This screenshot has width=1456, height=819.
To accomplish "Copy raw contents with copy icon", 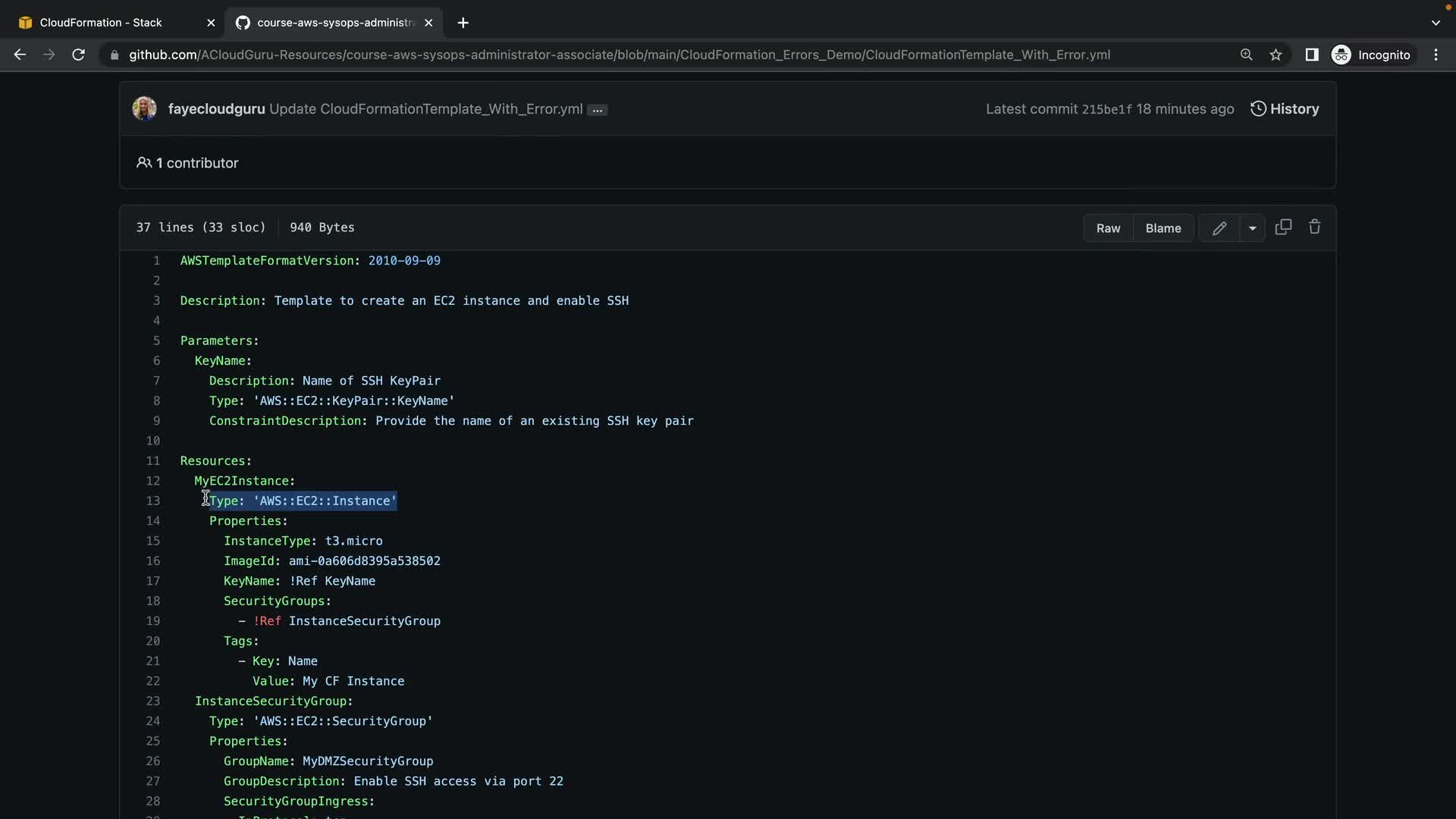I will tap(1283, 227).
